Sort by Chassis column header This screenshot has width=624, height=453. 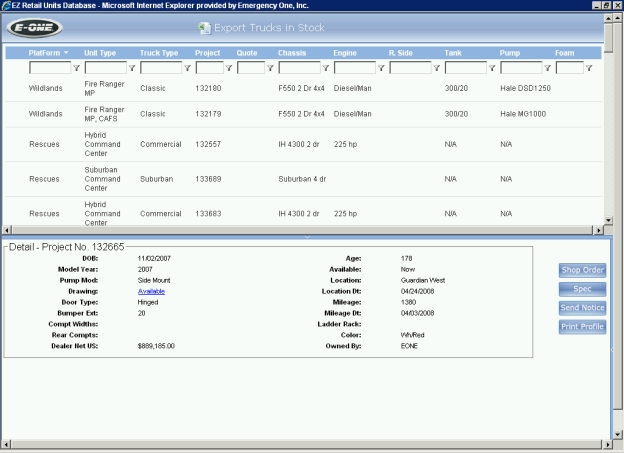tap(292, 53)
